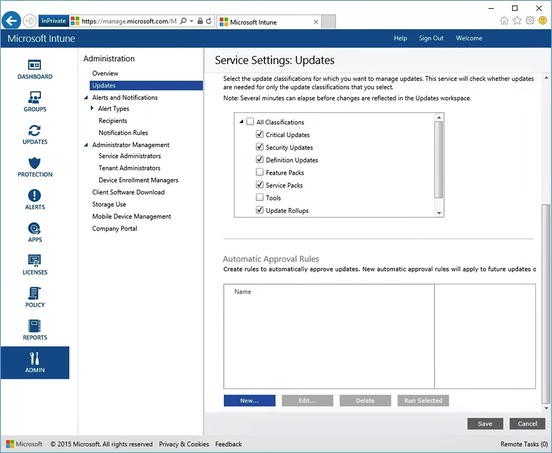The width and height of the screenshot is (552, 453).
Task: Open Client Software Download item
Action: point(128,192)
